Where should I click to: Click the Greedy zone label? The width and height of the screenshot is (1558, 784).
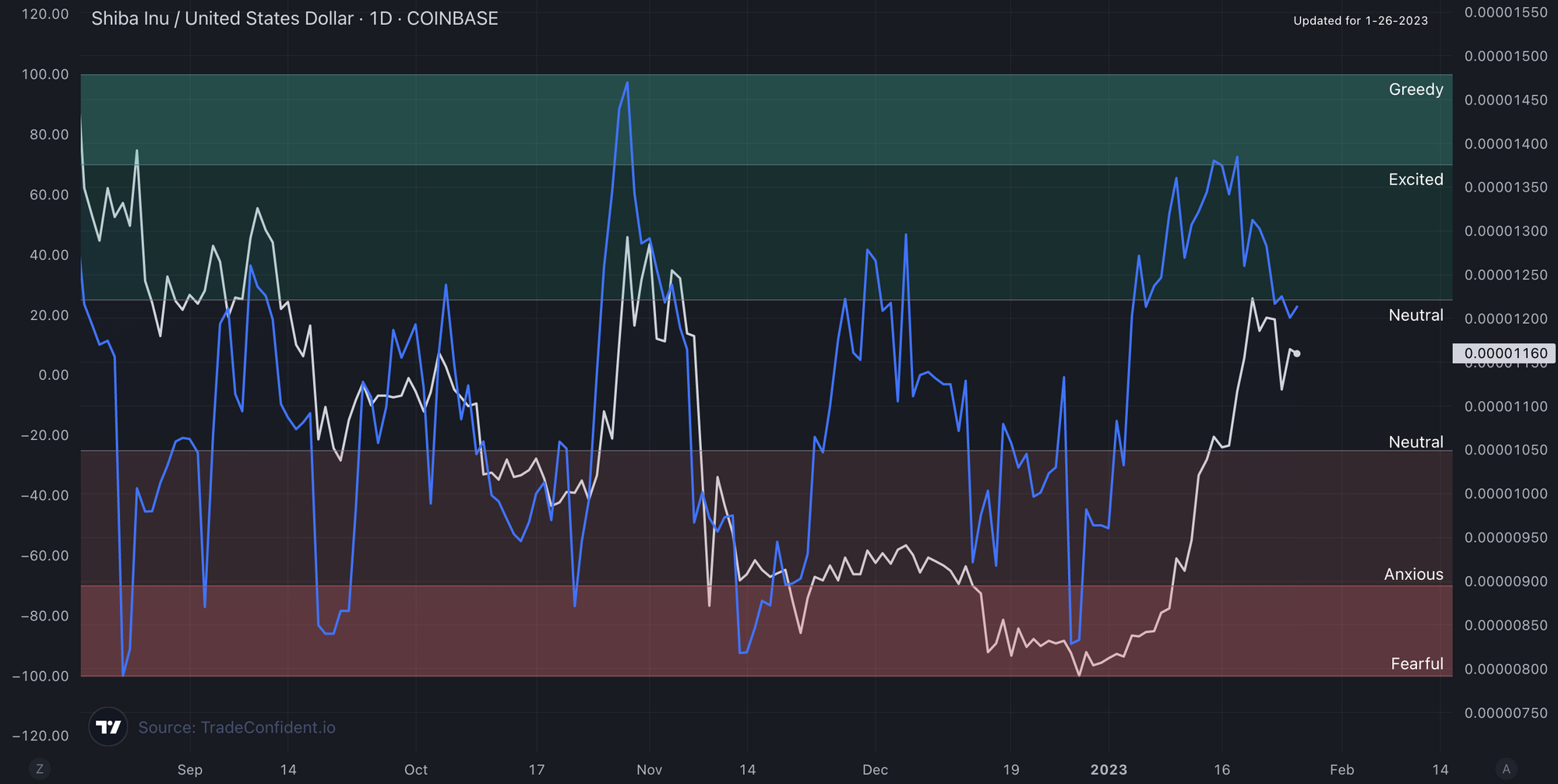point(1416,90)
